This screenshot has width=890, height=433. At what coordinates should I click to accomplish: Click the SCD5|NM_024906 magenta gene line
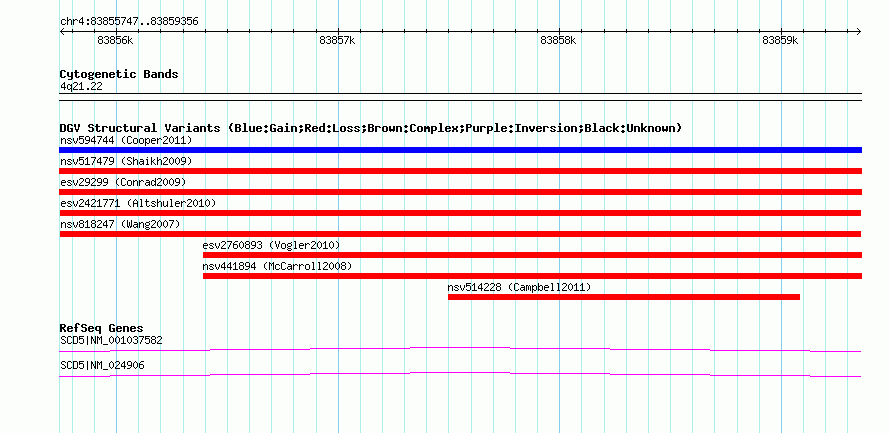(460, 375)
